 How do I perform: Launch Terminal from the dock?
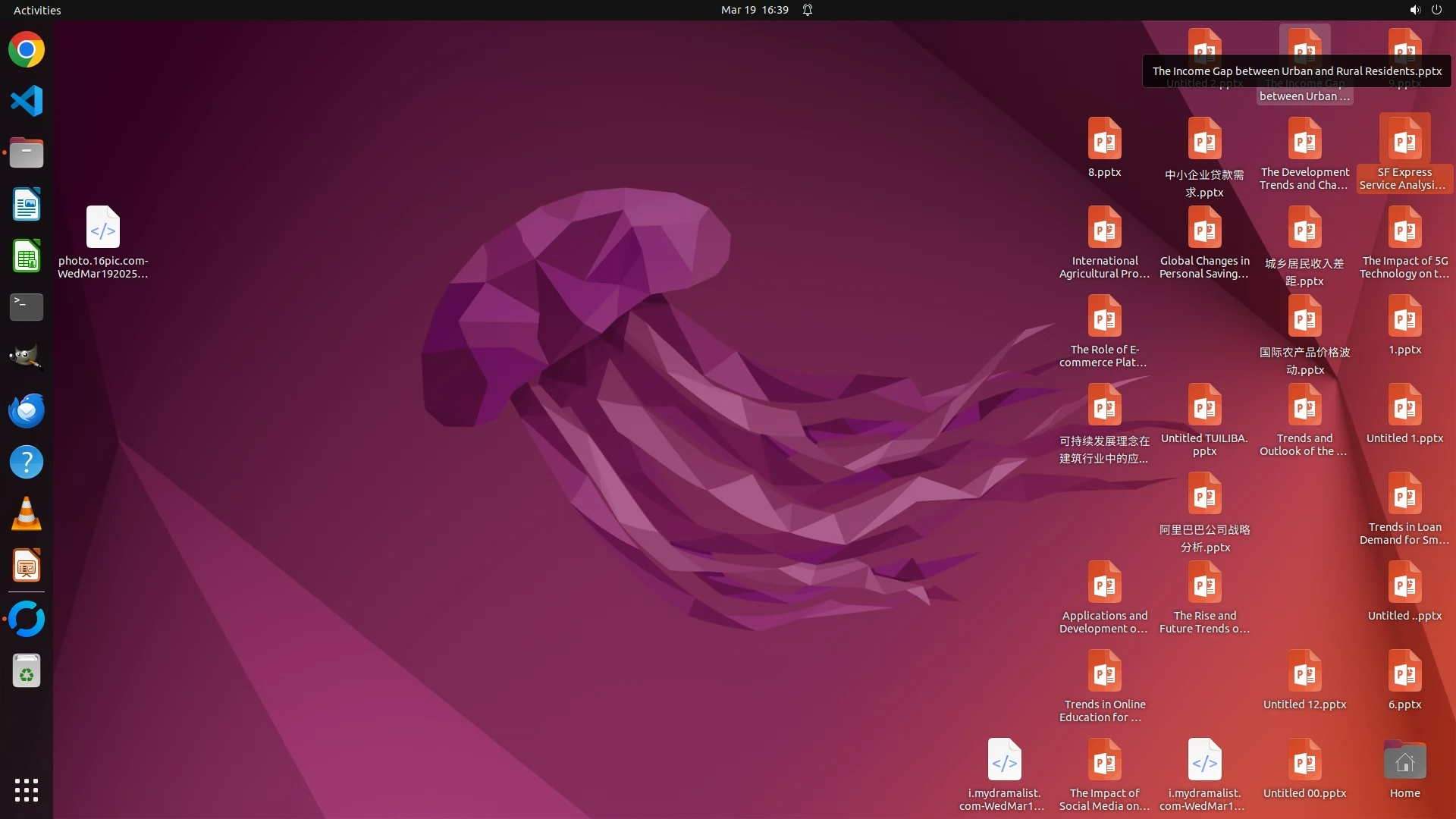27,307
